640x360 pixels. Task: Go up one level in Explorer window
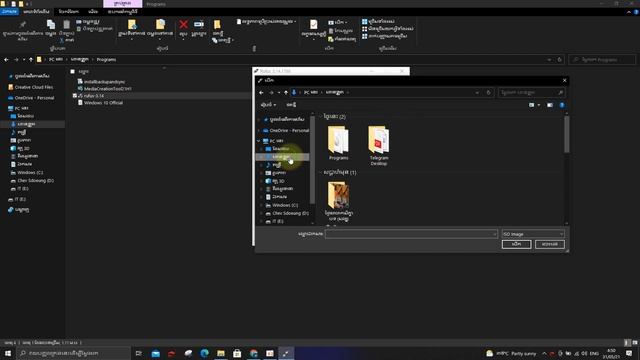coord(31,60)
